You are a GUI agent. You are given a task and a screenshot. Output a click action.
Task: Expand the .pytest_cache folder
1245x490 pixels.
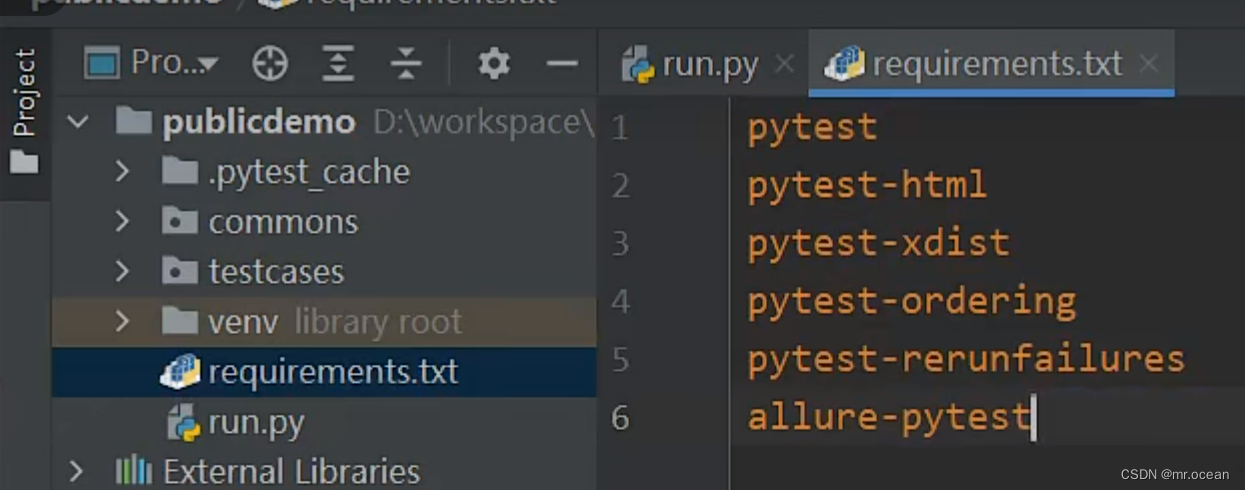click(122, 172)
